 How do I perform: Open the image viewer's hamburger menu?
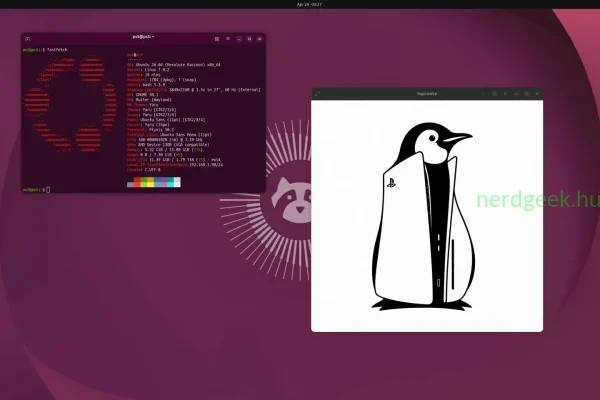coord(505,94)
